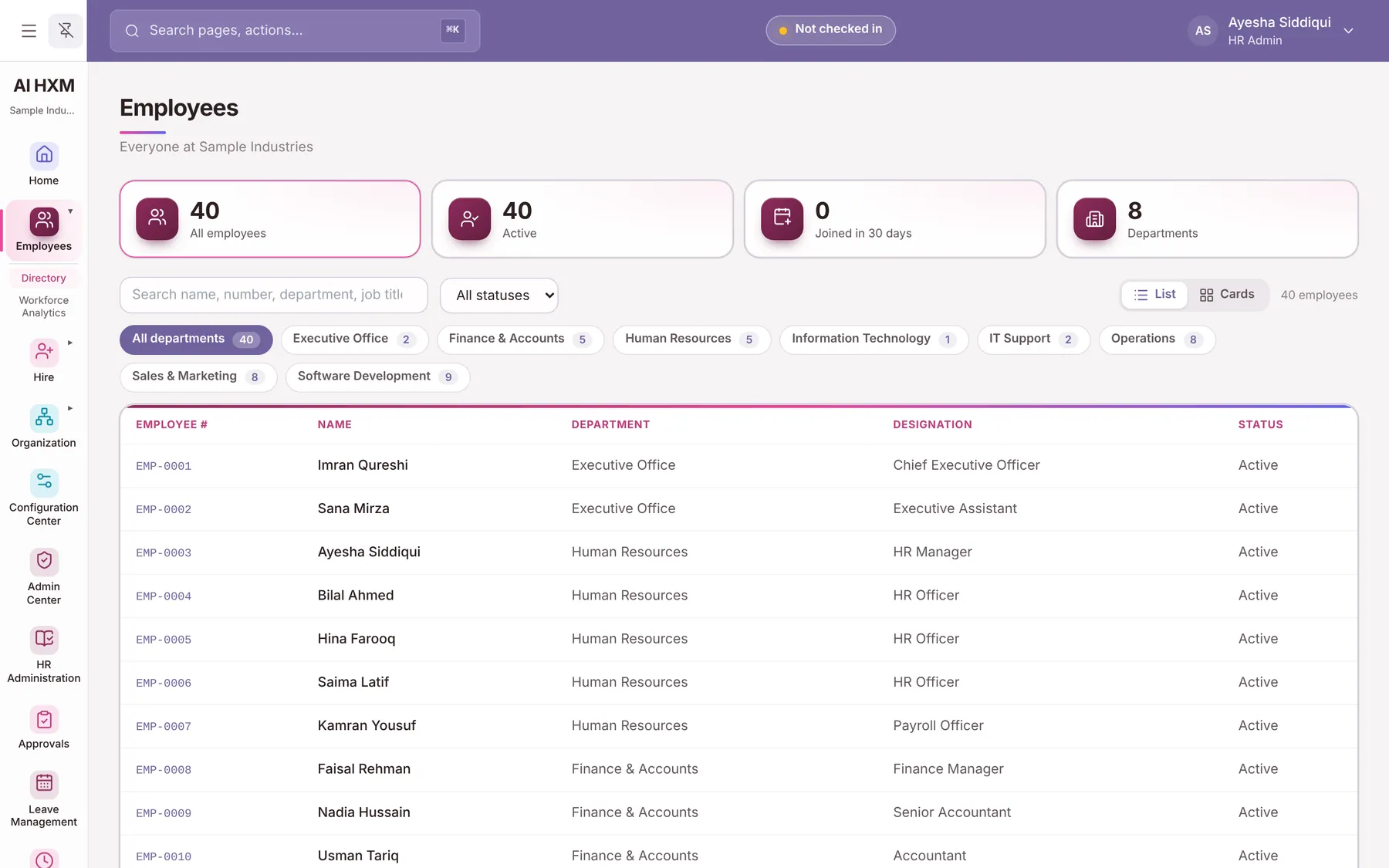The width and height of the screenshot is (1389, 868).
Task: Open Configuration Center sidebar icon
Action: tap(44, 482)
